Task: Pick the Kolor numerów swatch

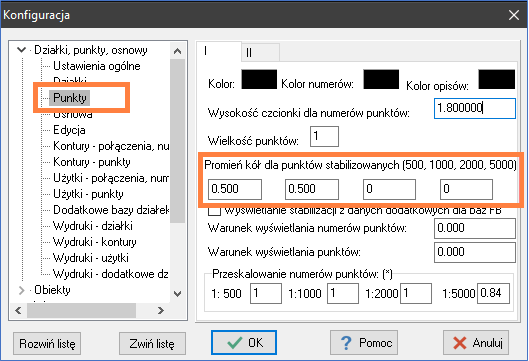Action: (x=381, y=79)
